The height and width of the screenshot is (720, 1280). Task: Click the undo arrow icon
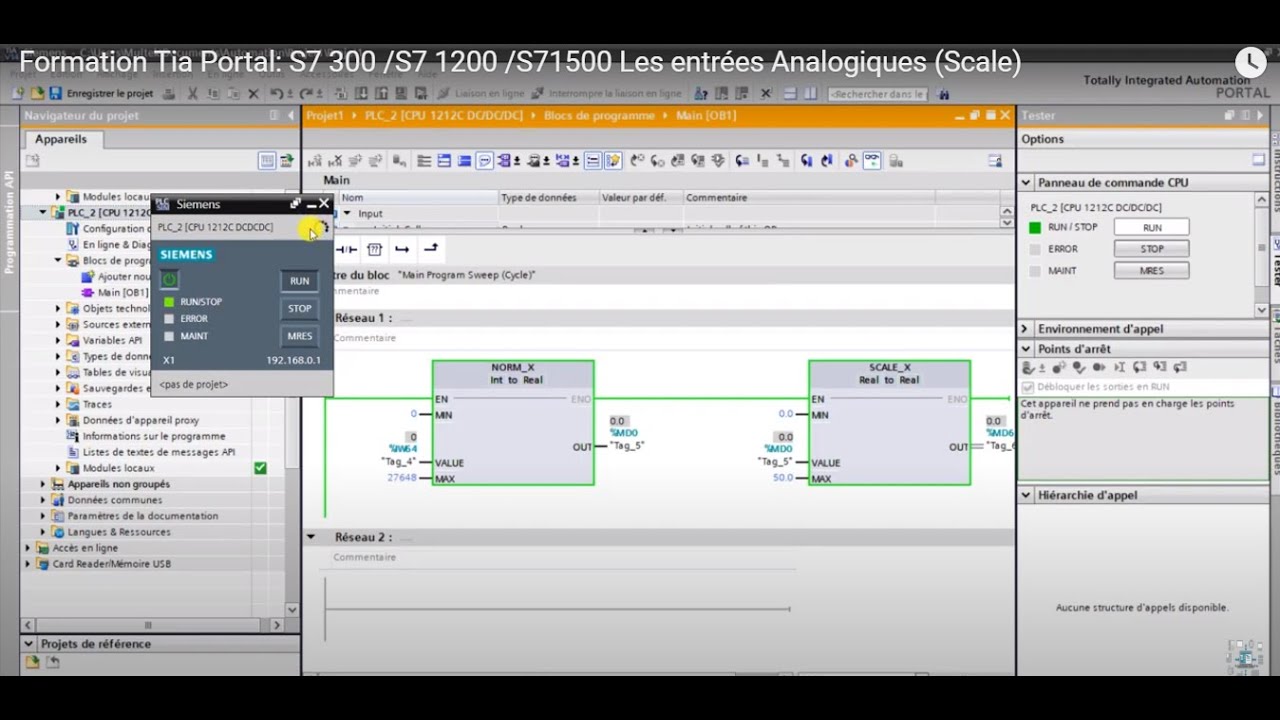[277, 93]
